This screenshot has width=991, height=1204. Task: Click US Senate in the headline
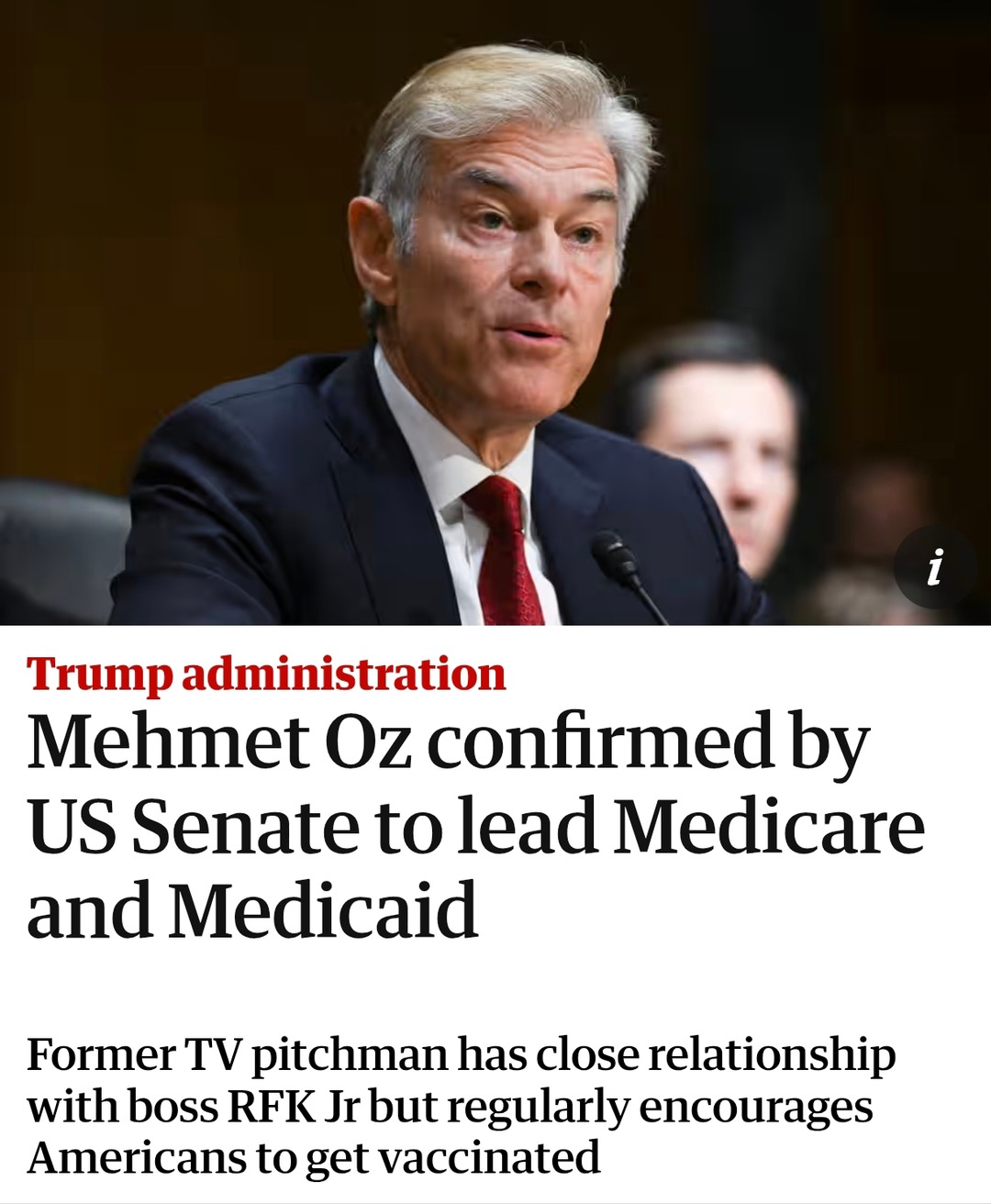pyautogui.click(x=193, y=826)
